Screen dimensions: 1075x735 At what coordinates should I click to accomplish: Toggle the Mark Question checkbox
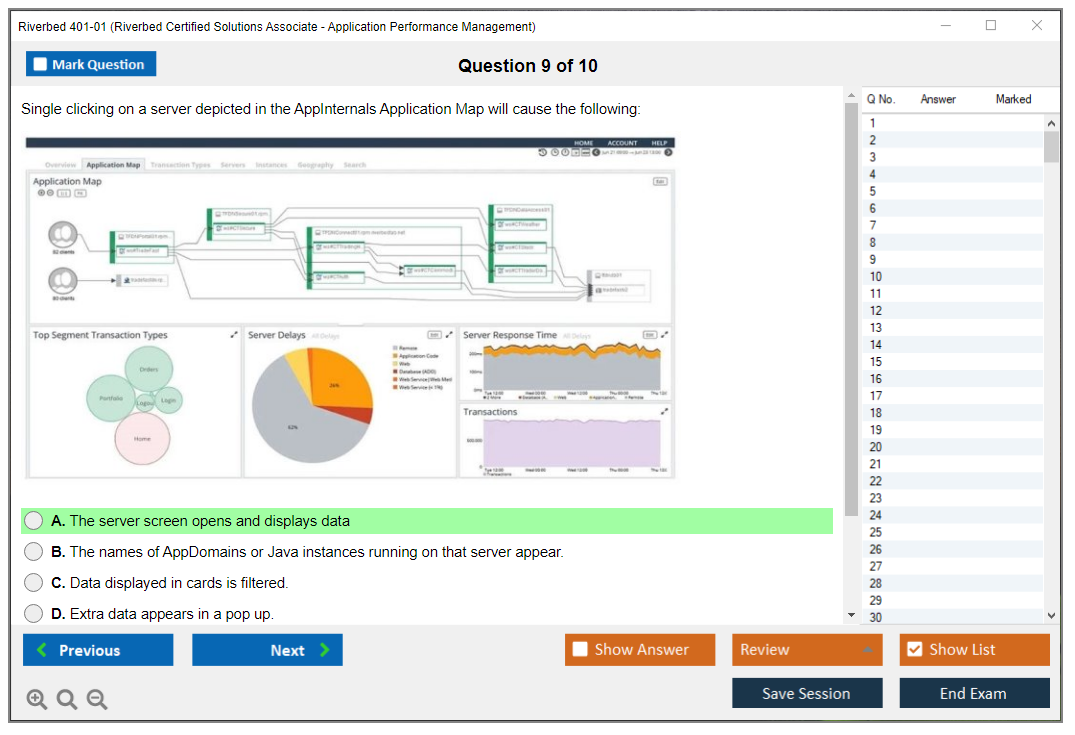pyautogui.click(x=41, y=65)
